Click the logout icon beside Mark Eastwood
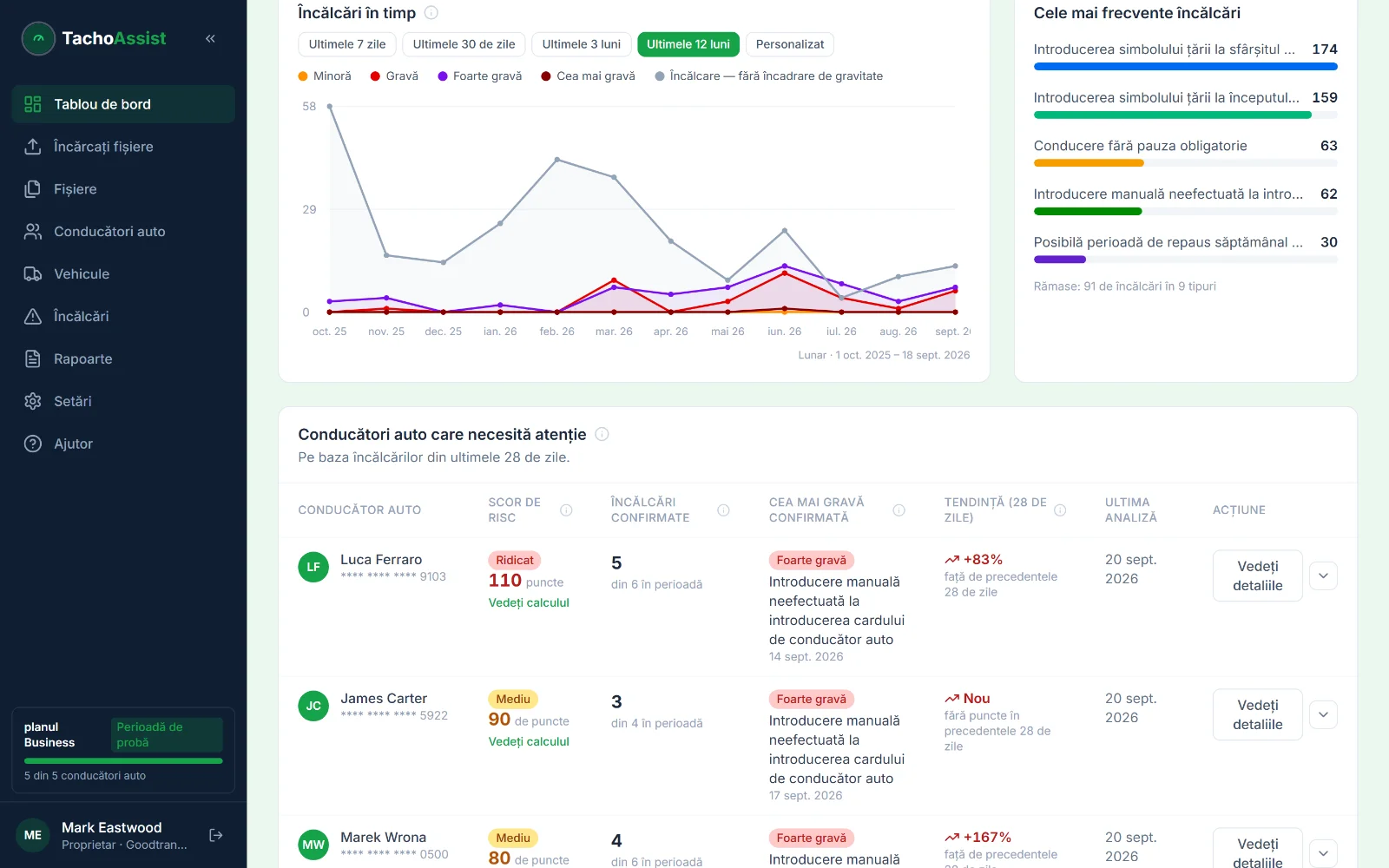 click(216, 835)
